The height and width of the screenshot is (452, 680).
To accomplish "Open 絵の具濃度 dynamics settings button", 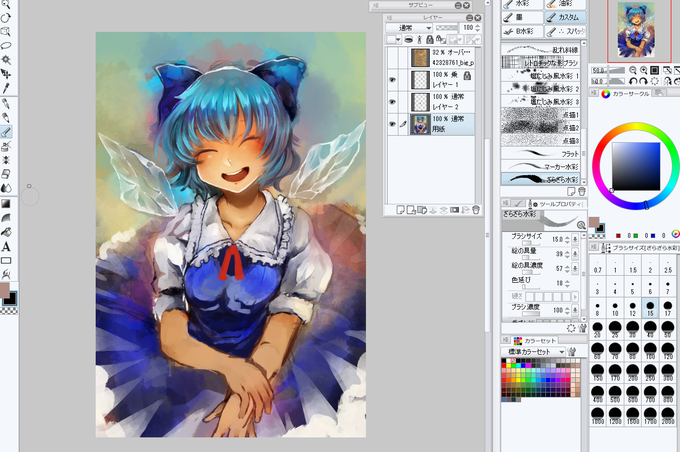I will tap(575, 268).
